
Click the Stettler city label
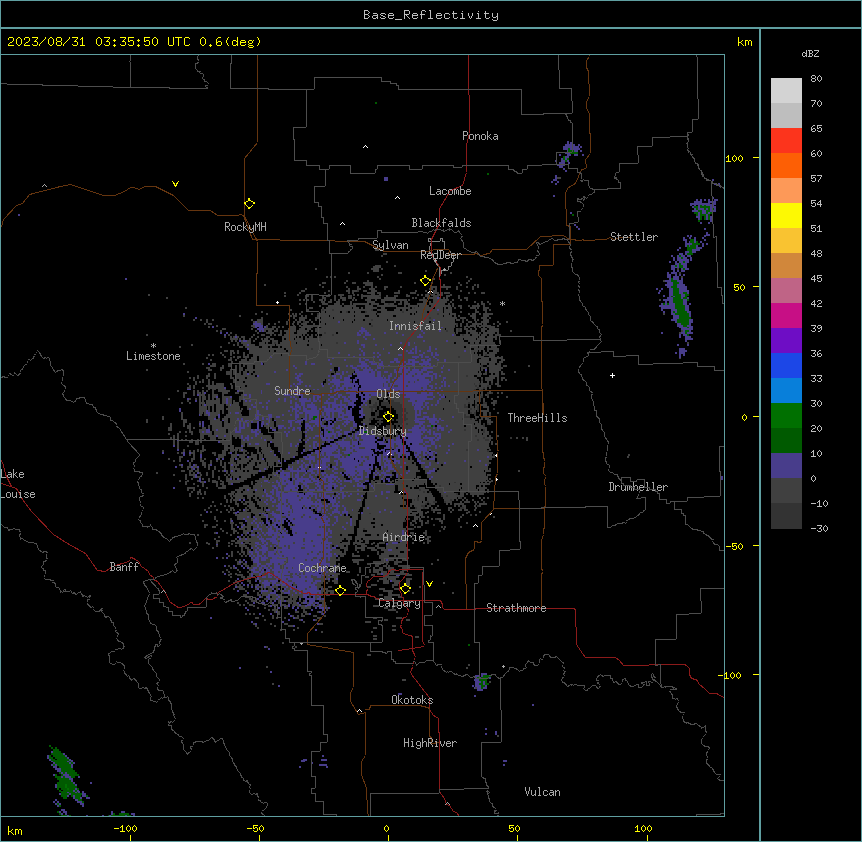coord(634,237)
